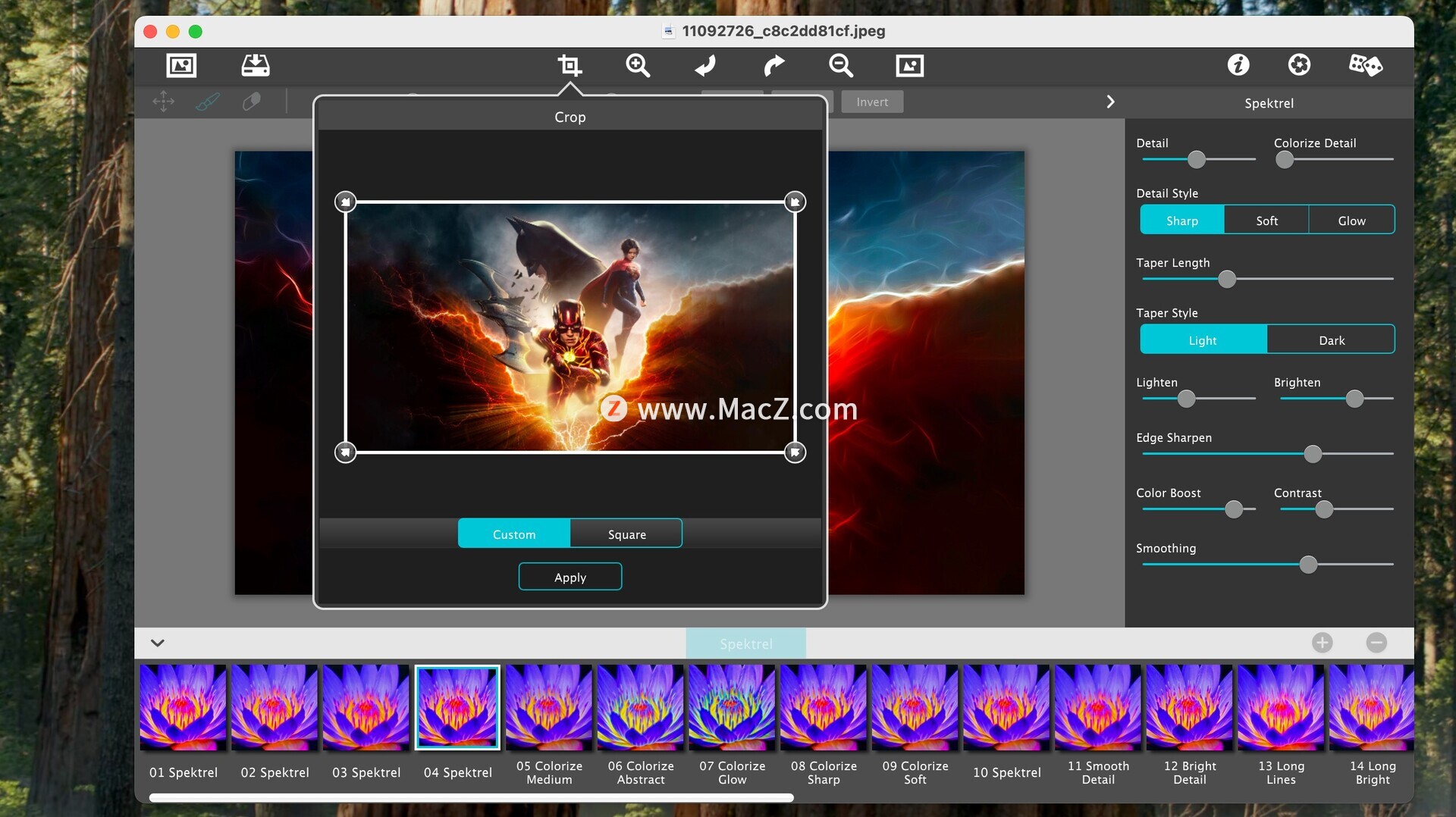Select the 02 Spektrel preset thumbnail
This screenshot has width=1456, height=817.
[275, 707]
